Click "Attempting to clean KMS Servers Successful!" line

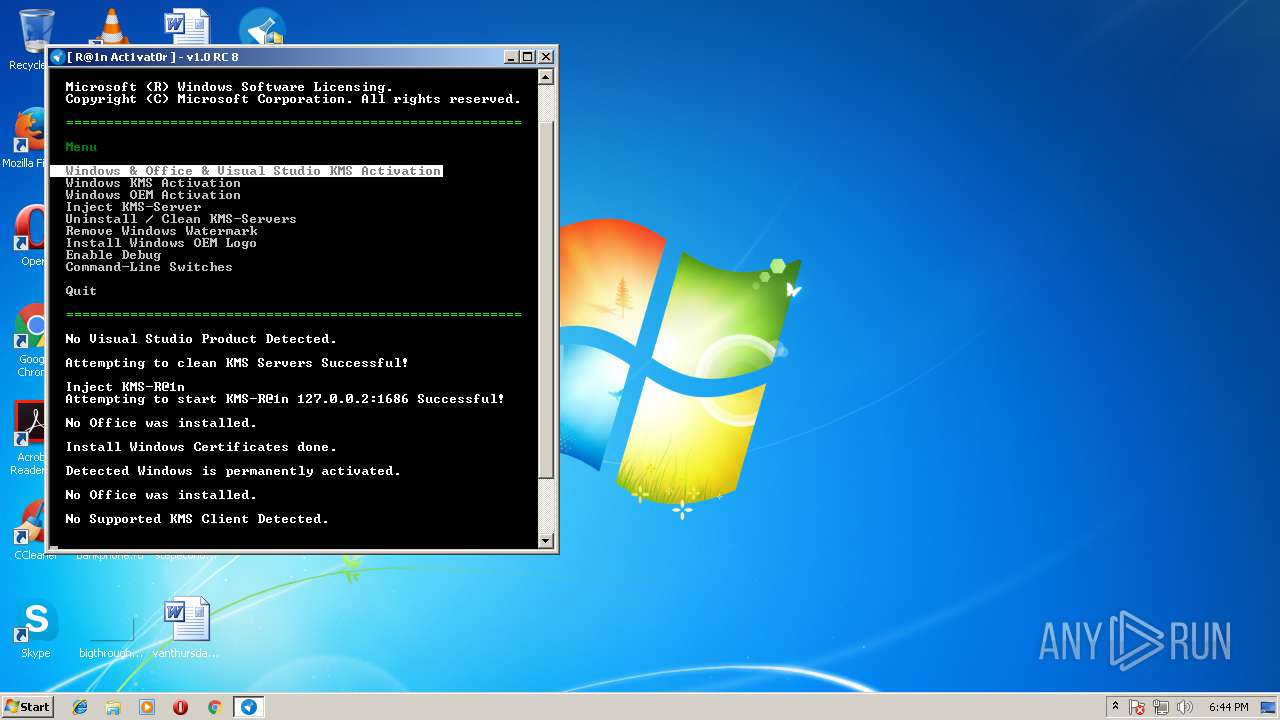point(237,363)
